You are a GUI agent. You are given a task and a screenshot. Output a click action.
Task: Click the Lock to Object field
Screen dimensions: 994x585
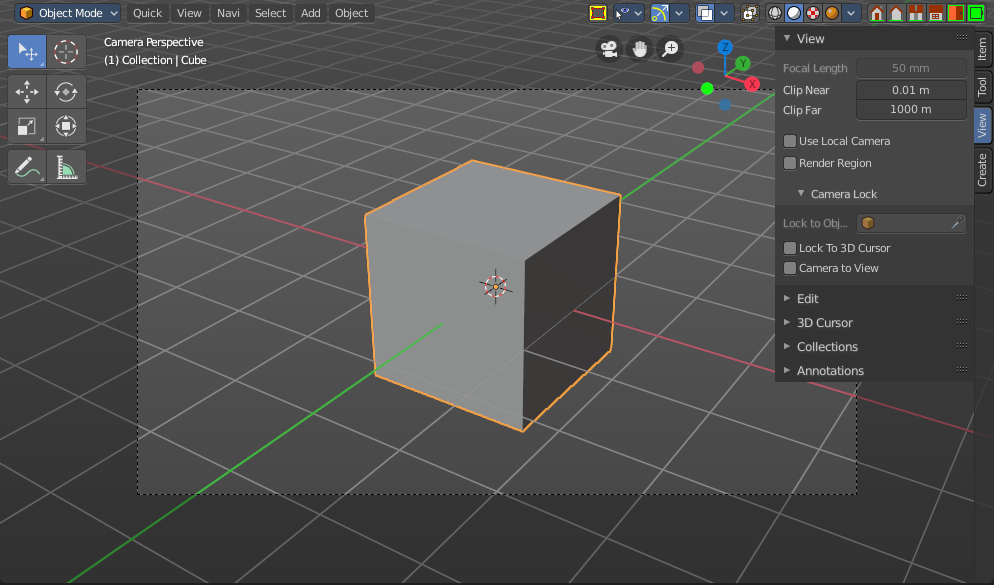911,223
